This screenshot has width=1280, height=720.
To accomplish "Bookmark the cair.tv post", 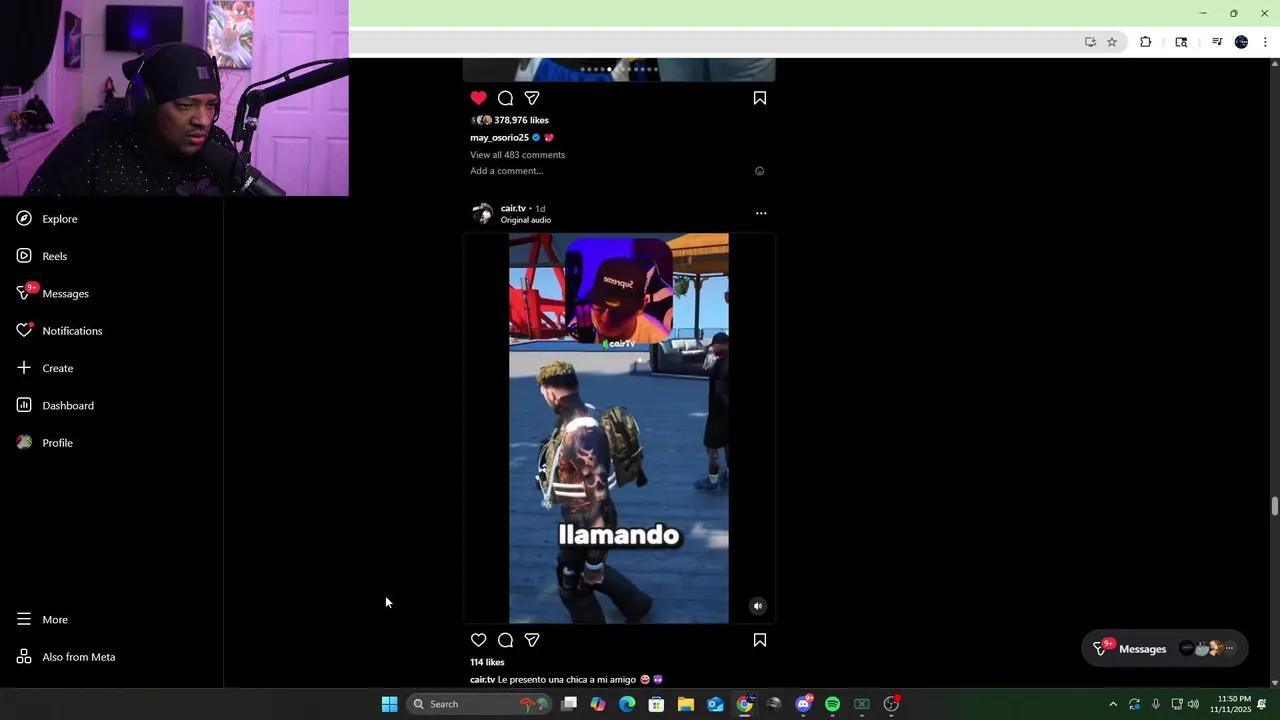I will click(x=760, y=640).
